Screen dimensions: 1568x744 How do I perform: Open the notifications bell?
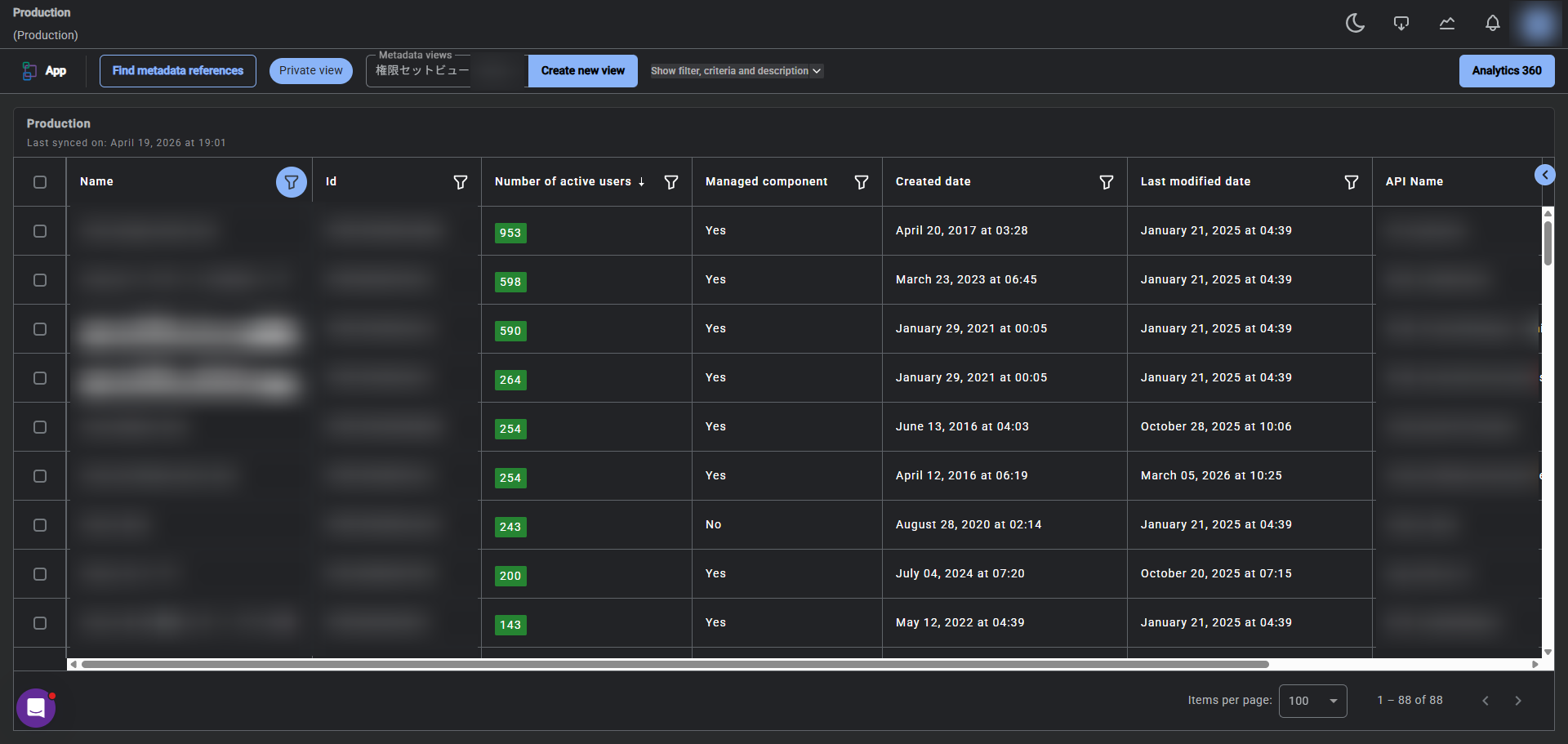tap(1492, 23)
